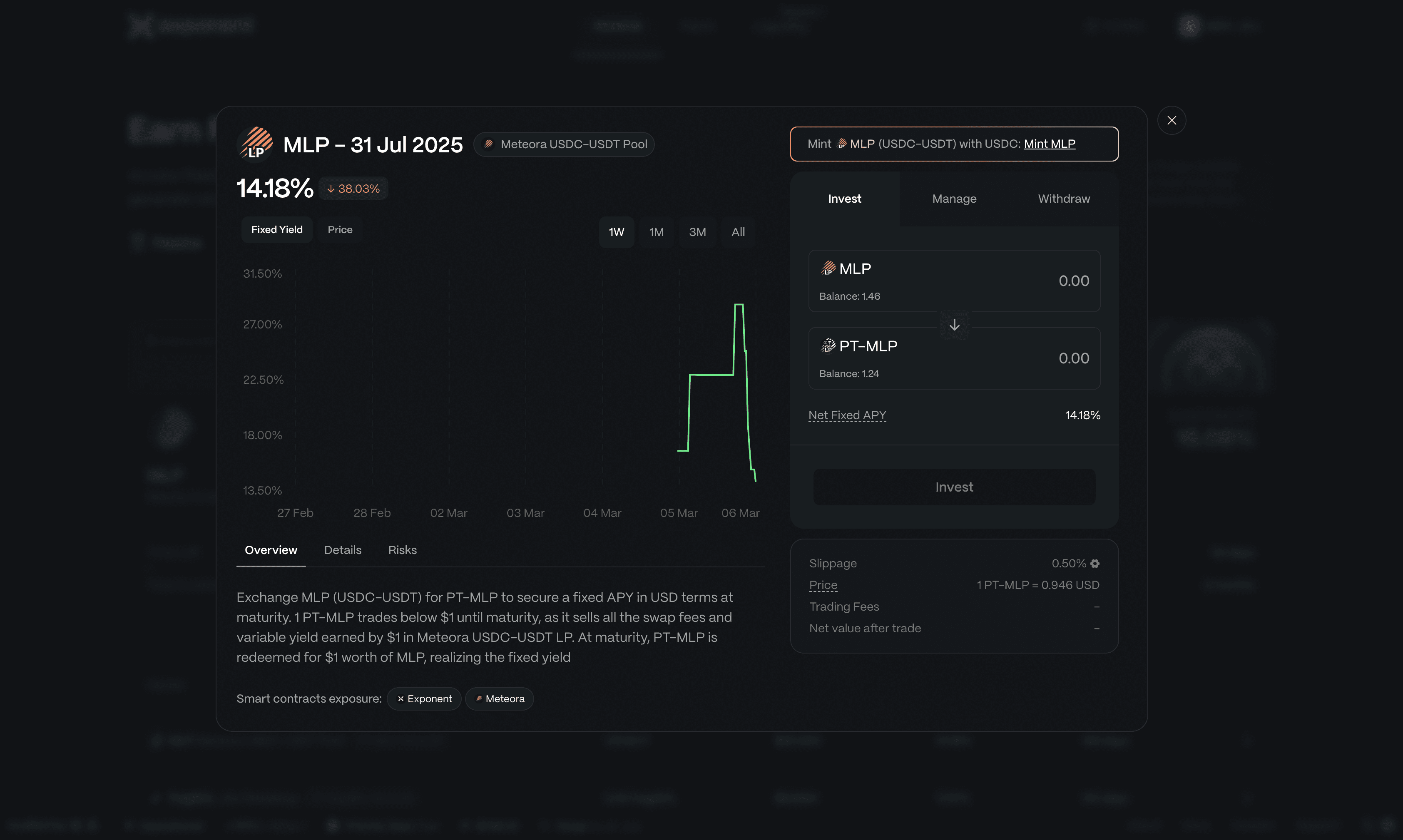Click the Exponent smart contract chip
The width and height of the screenshot is (1403, 840).
424,698
